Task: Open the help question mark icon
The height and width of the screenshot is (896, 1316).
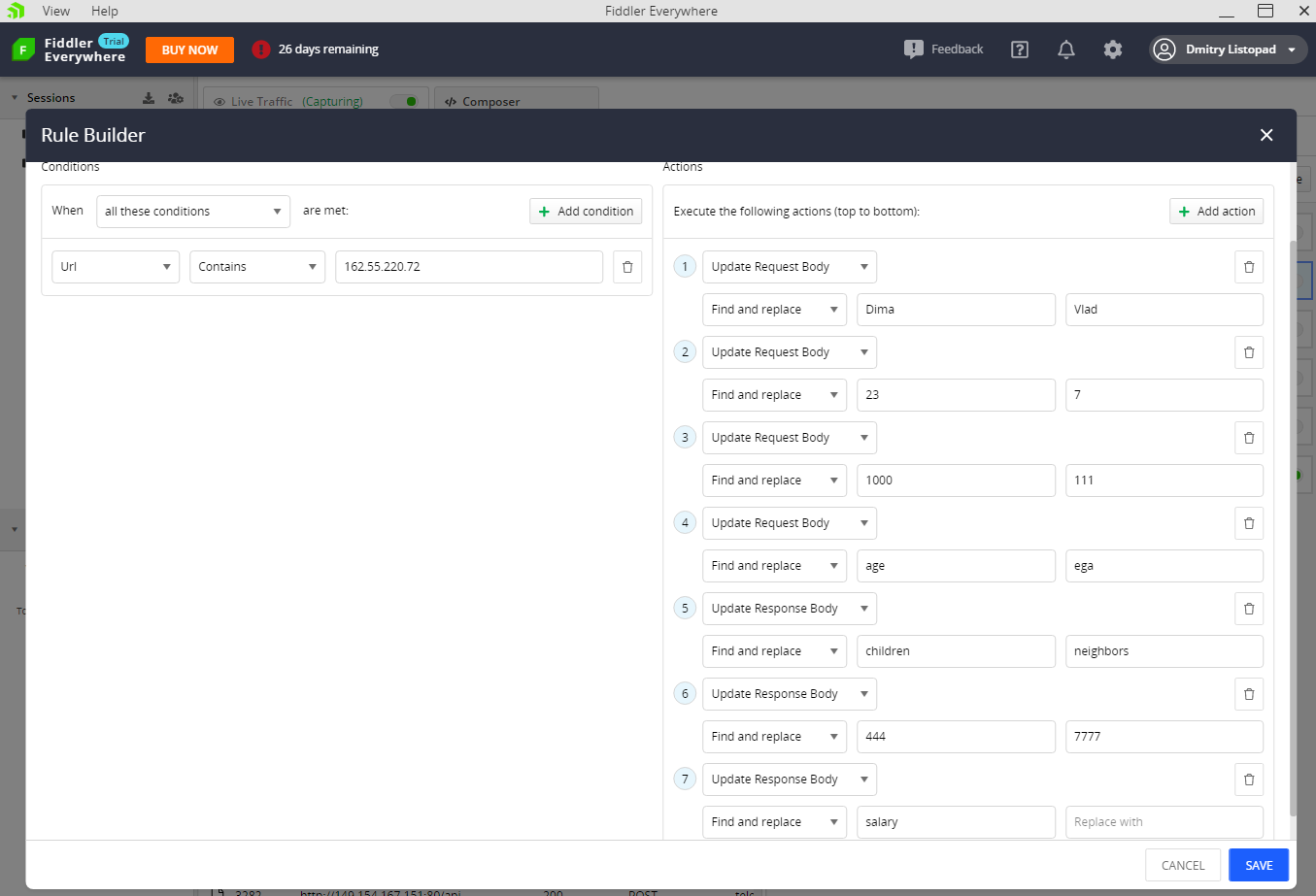Action: click(1019, 49)
